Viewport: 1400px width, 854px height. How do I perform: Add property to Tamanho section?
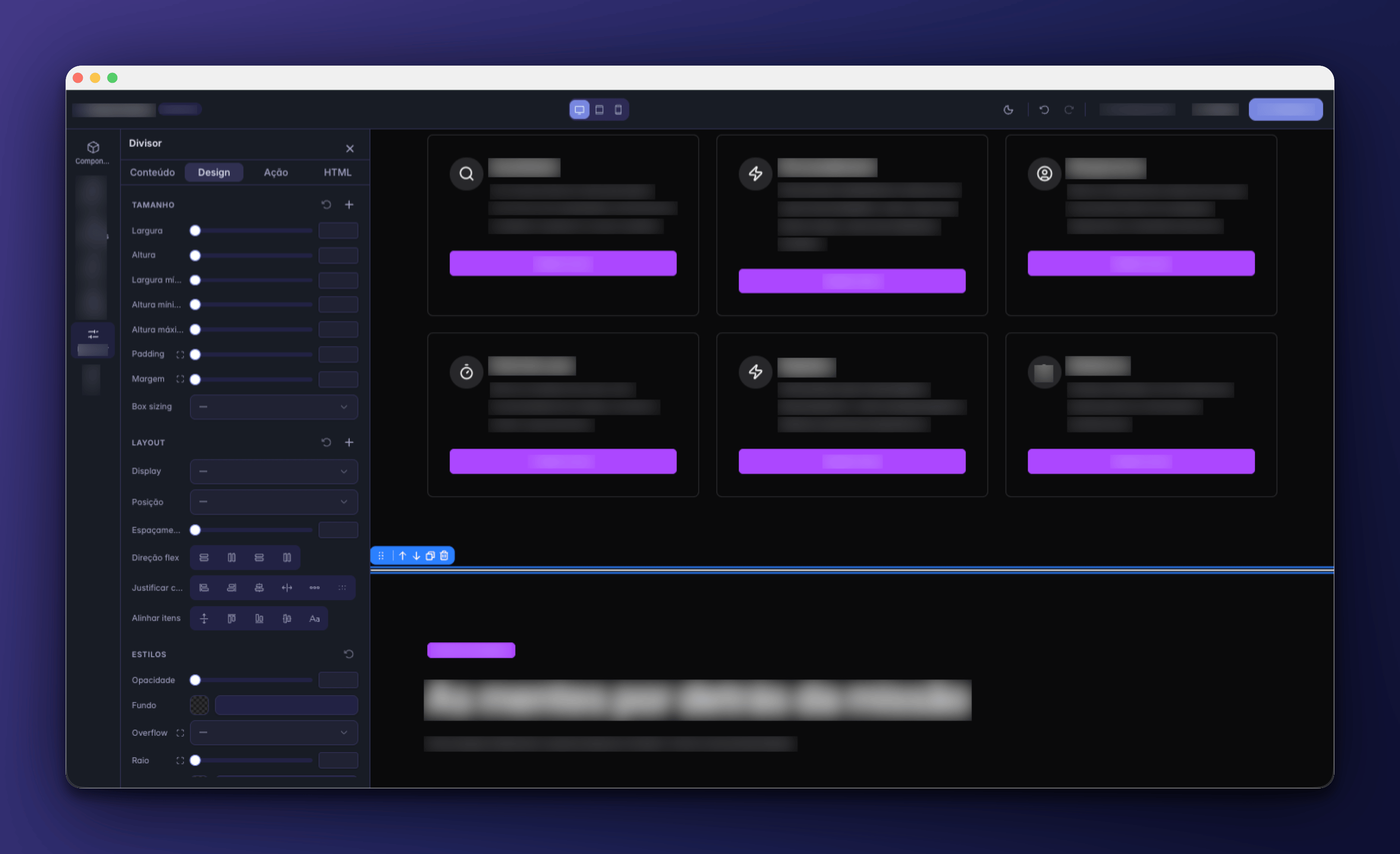click(349, 204)
